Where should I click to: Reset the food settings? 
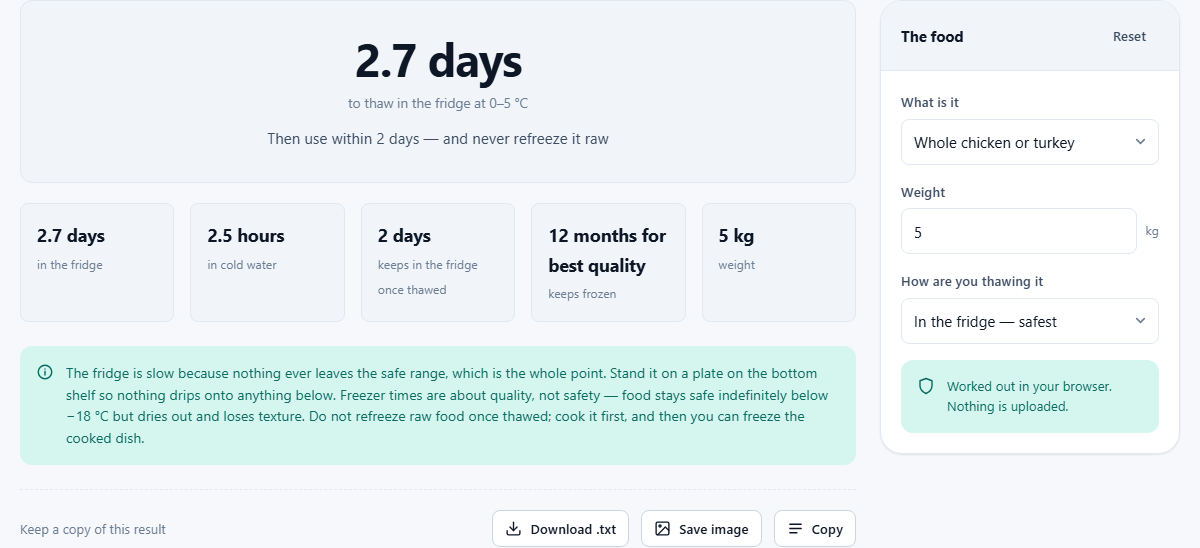coord(1129,37)
